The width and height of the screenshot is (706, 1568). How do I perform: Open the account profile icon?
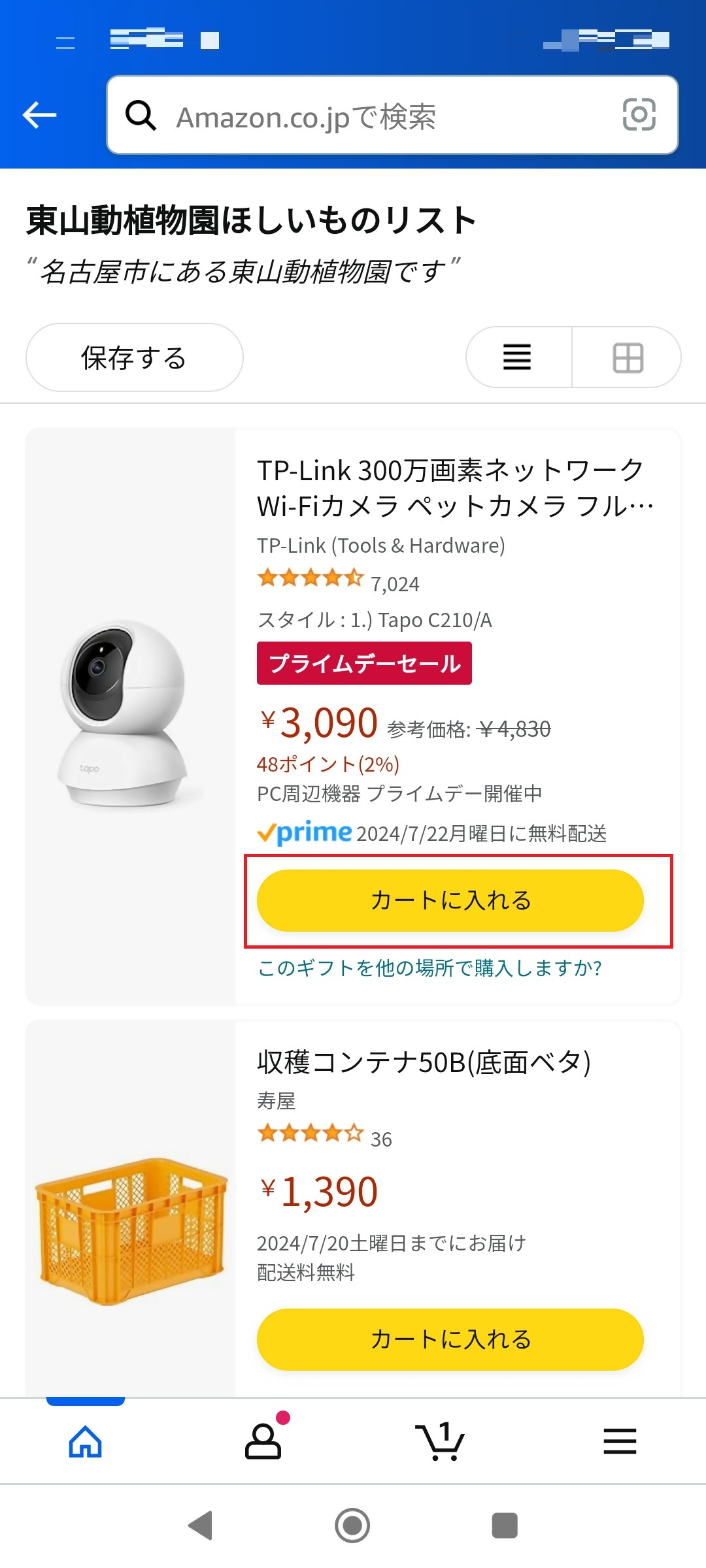263,1441
